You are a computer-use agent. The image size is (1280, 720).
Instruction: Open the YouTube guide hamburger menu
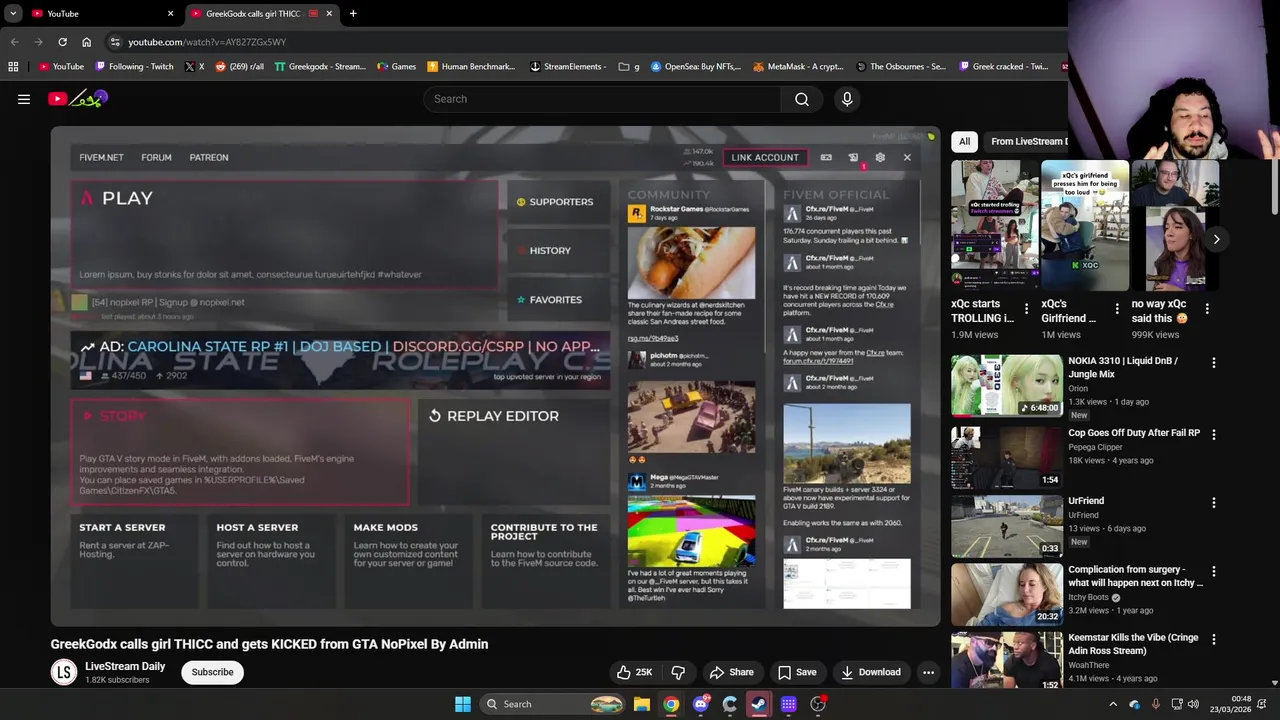coord(24,99)
